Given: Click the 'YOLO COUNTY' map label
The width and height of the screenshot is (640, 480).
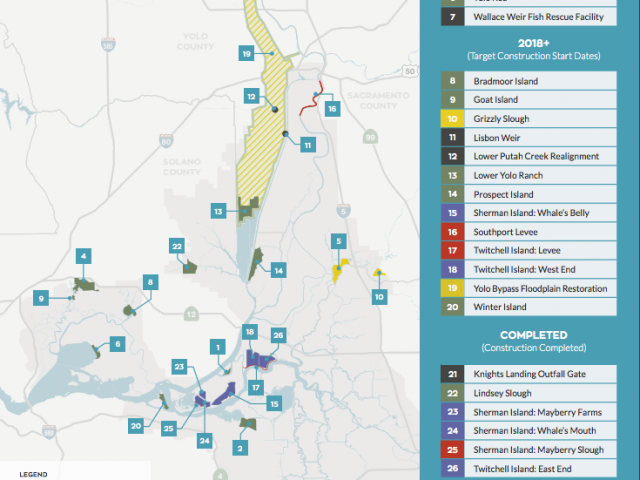Looking at the screenshot, I should pos(195,42).
